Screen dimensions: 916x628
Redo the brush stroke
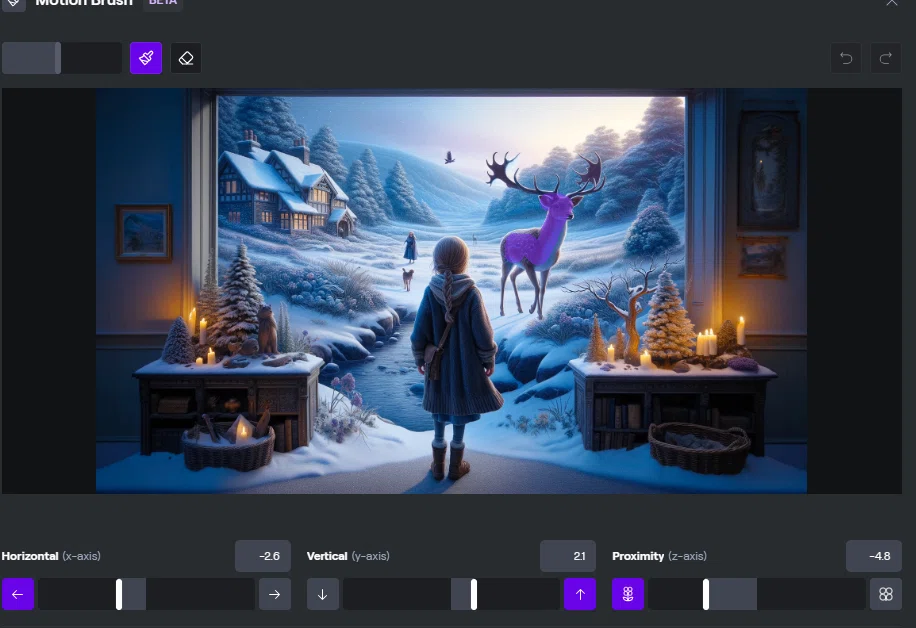point(886,58)
